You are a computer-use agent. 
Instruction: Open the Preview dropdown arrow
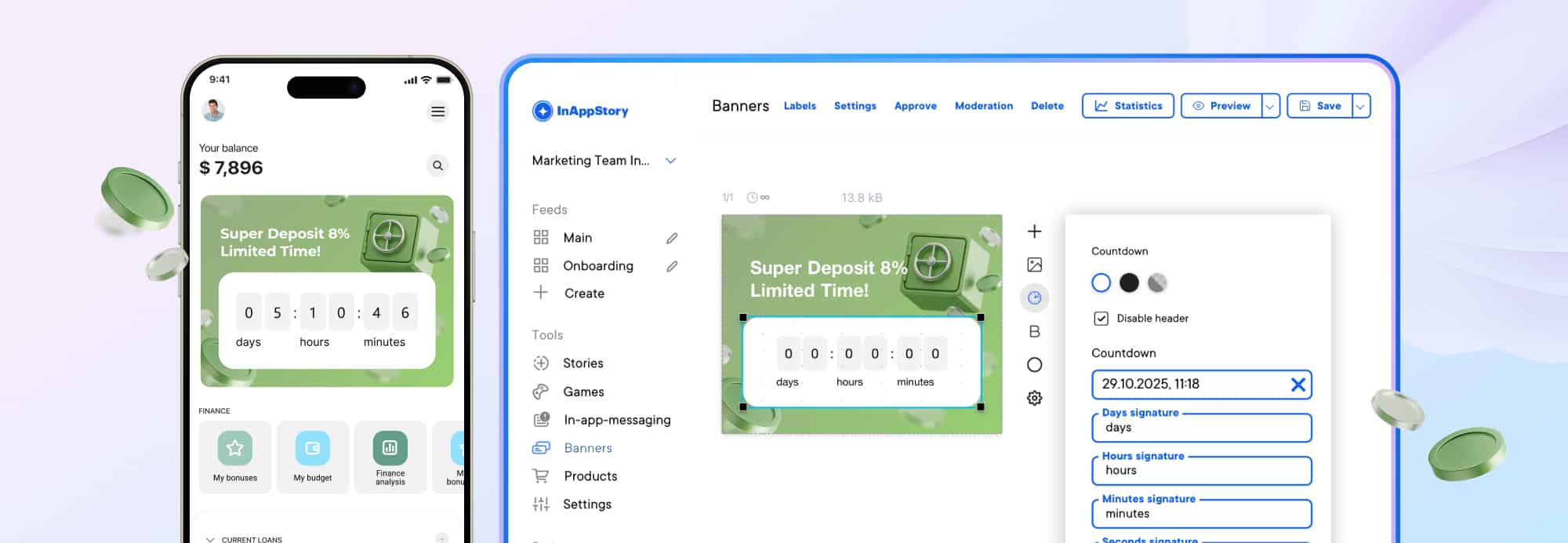coord(1270,106)
